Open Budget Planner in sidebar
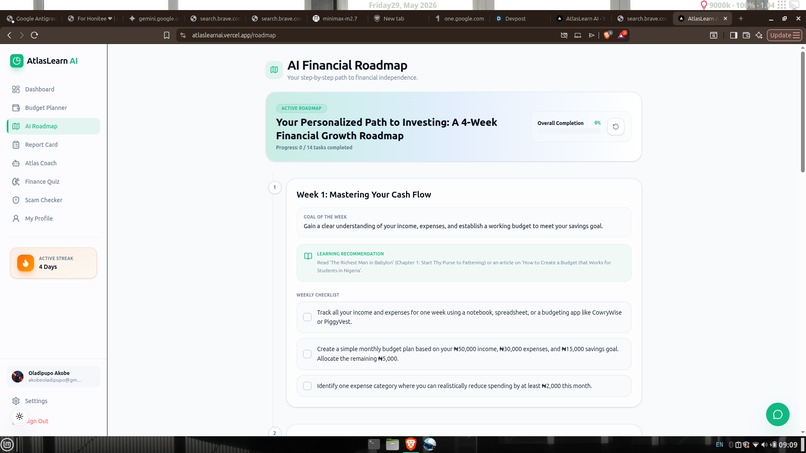The width and height of the screenshot is (806, 453). tap(53, 108)
